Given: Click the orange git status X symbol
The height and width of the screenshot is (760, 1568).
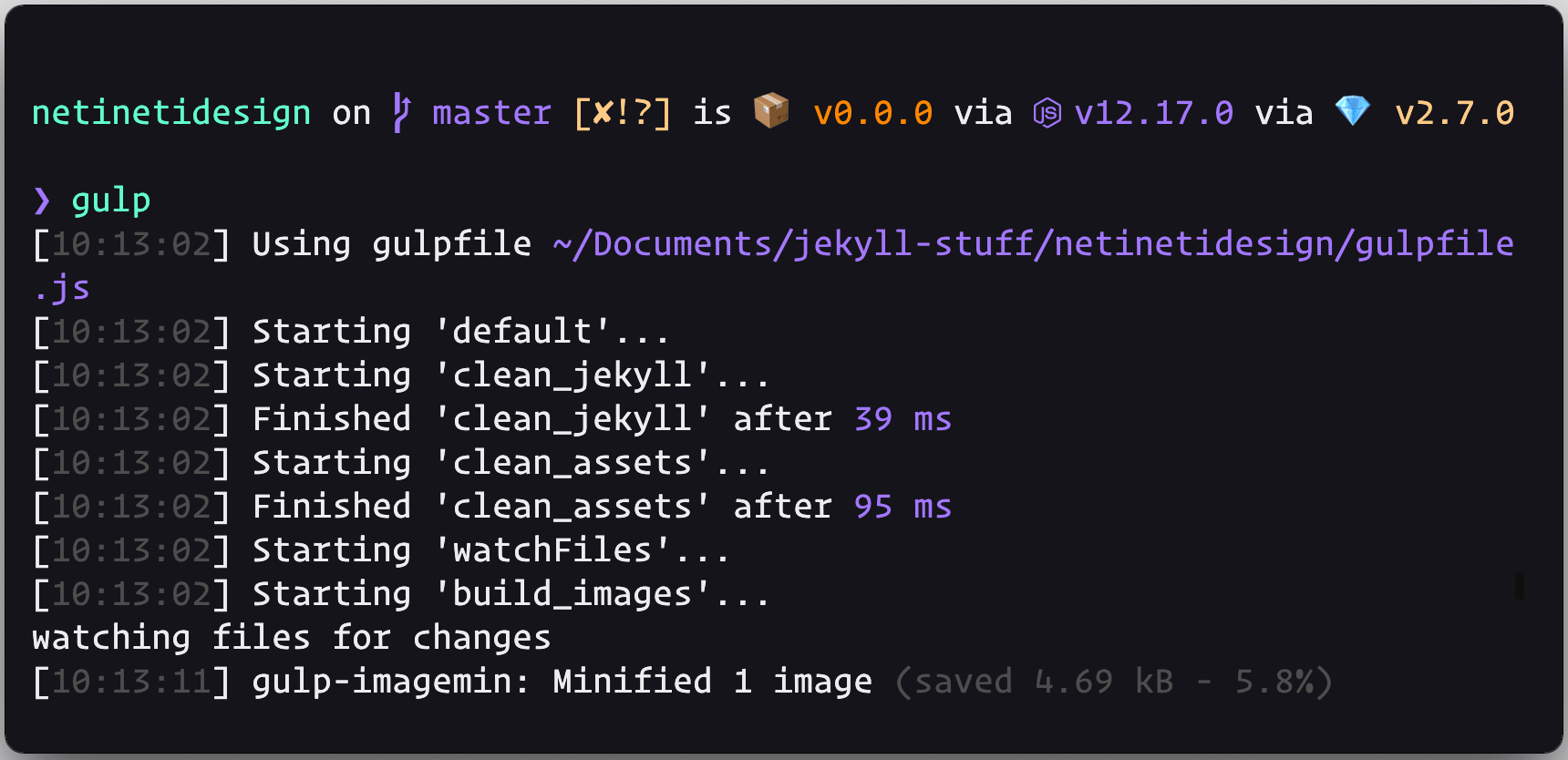Looking at the screenshot, I should click(603, 112).
